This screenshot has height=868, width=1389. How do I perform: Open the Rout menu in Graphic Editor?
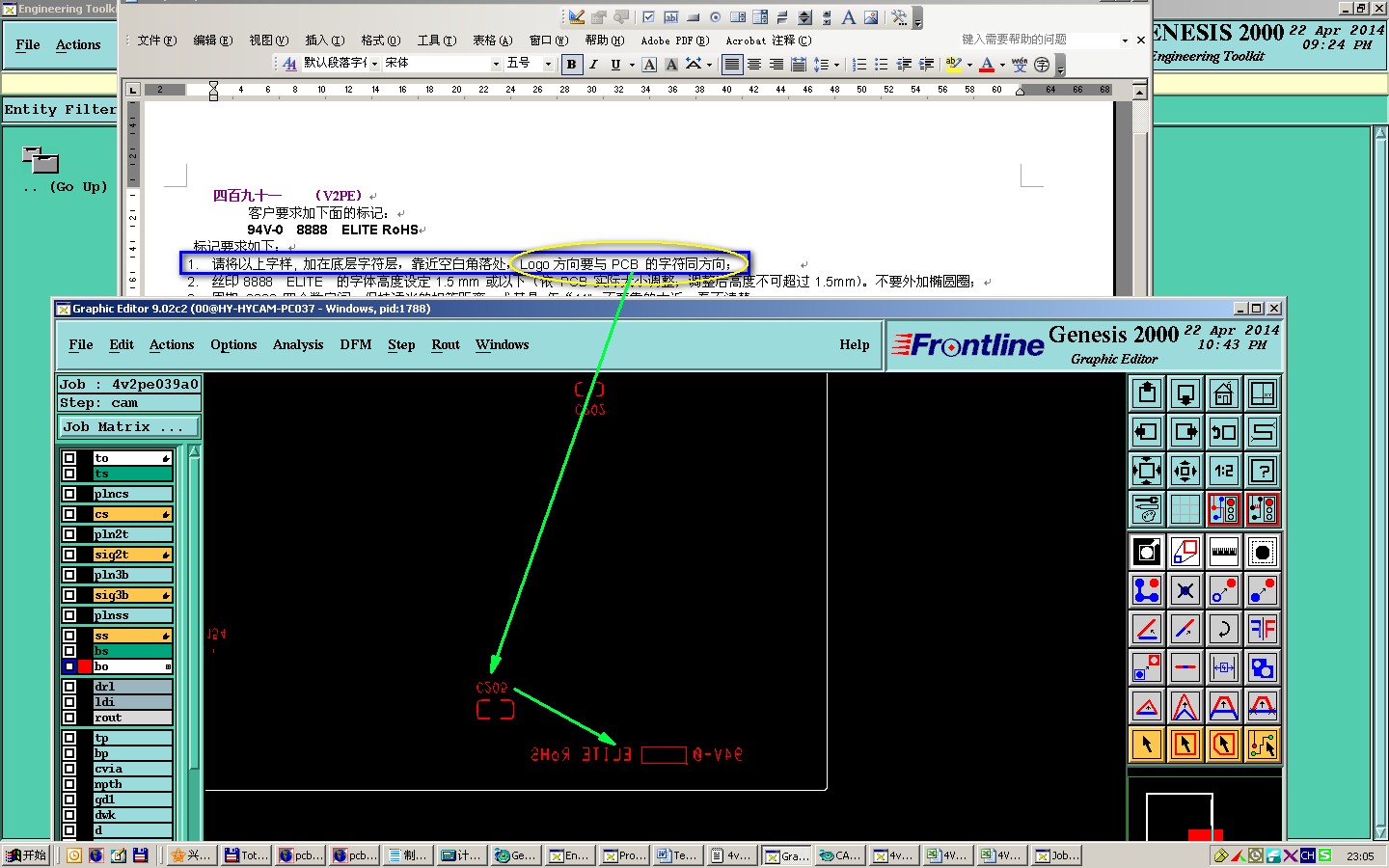[446, 344]
